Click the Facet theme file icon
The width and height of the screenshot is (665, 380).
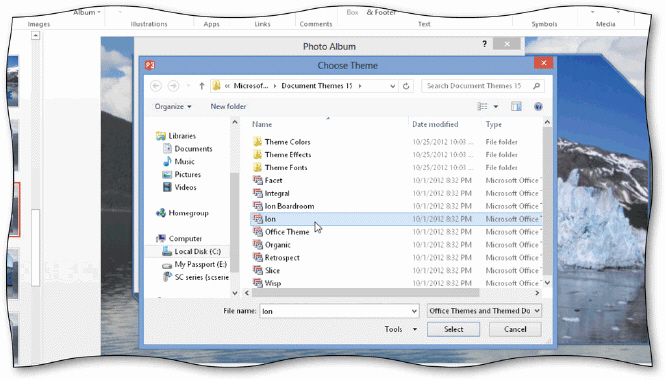point(257,180)
